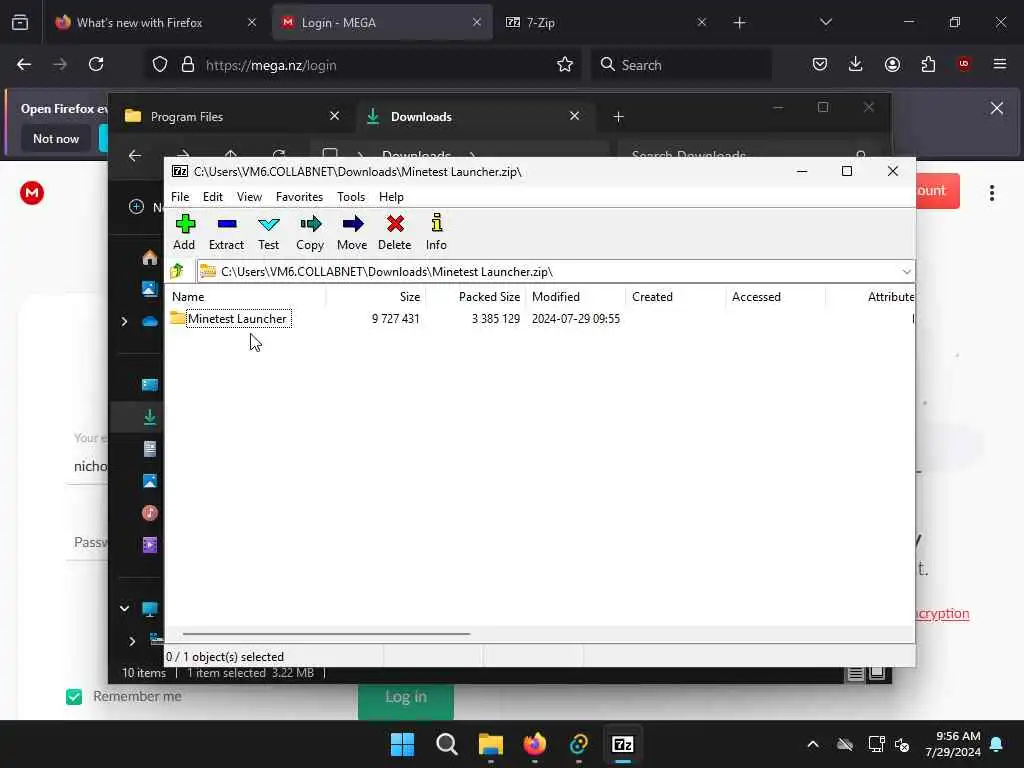Open the Tools menu
1024x768 pixels.
click(351, 197)
